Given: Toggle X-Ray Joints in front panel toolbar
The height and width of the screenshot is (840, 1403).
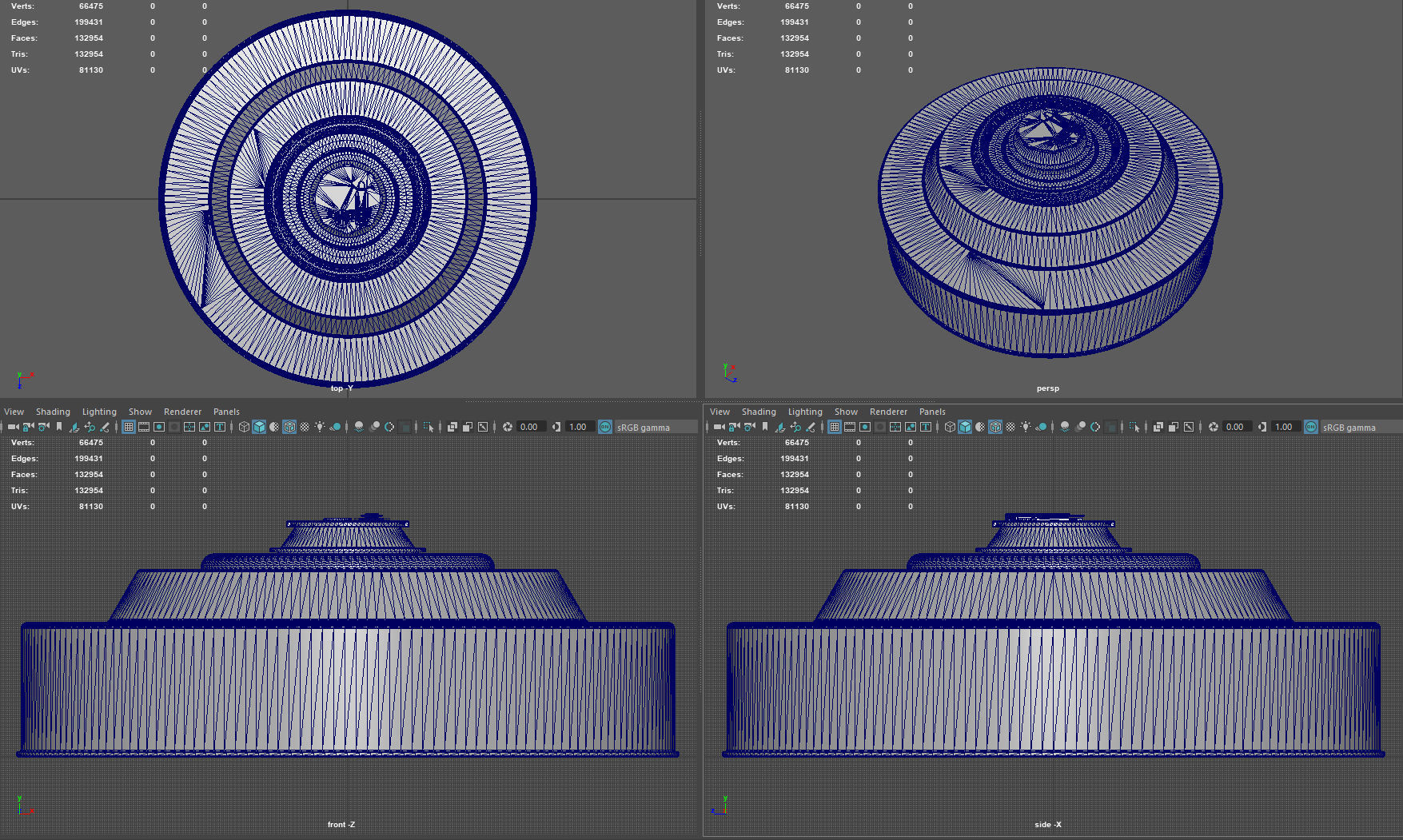Looking at the screenshot, I should click(483, 427).
